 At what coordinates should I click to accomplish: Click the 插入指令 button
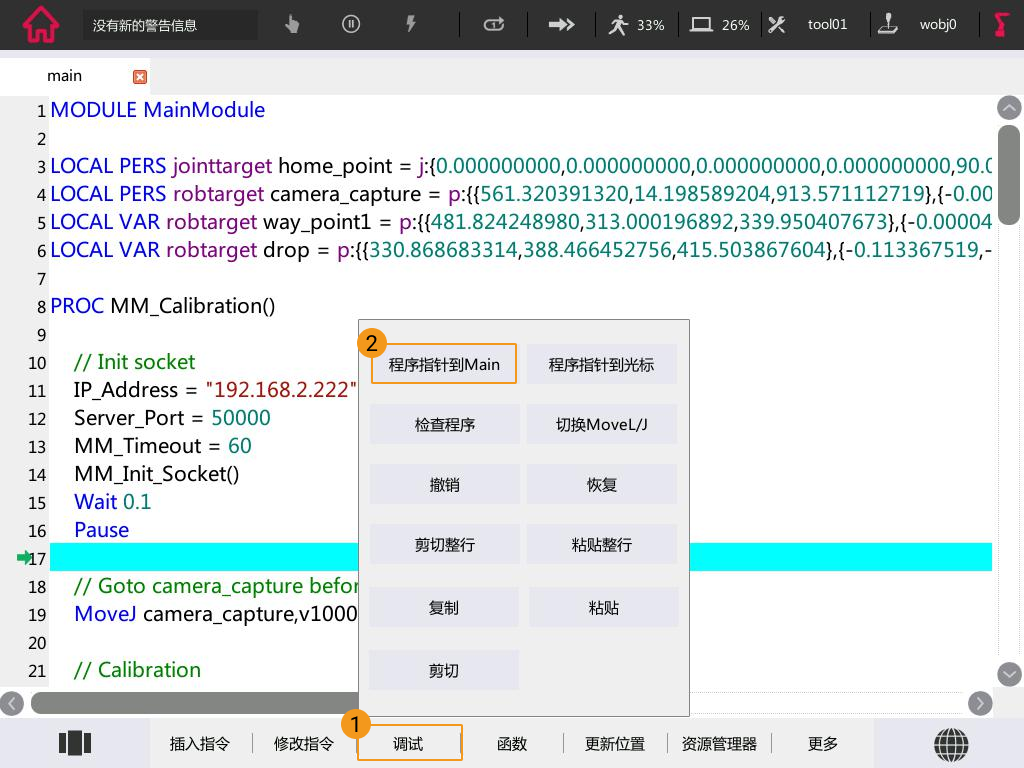tap(200, 744)
